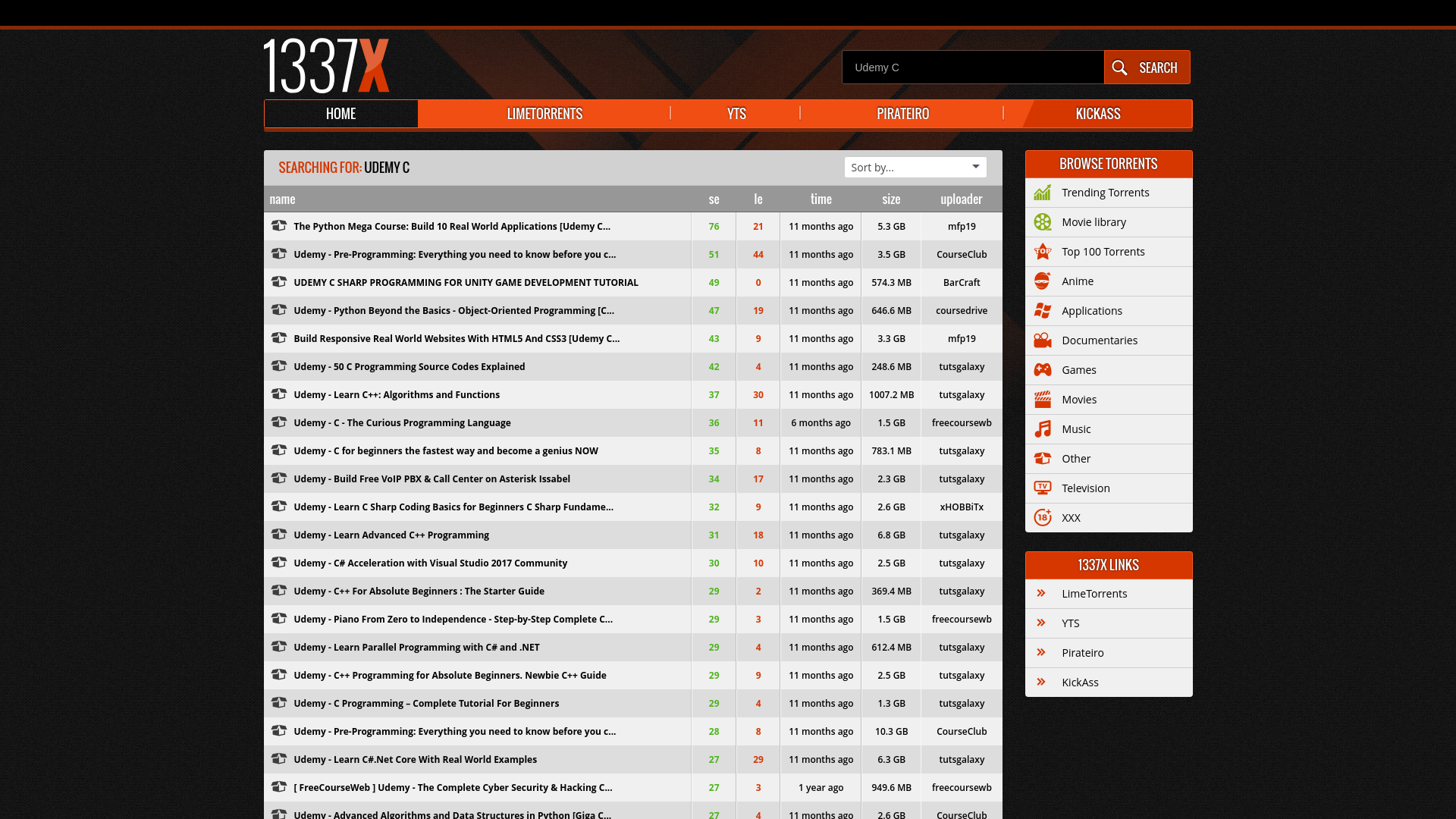1456x819 pixels.
Task: Click the KickAss double-arrow icon
Action: [x=1041, y=682]
